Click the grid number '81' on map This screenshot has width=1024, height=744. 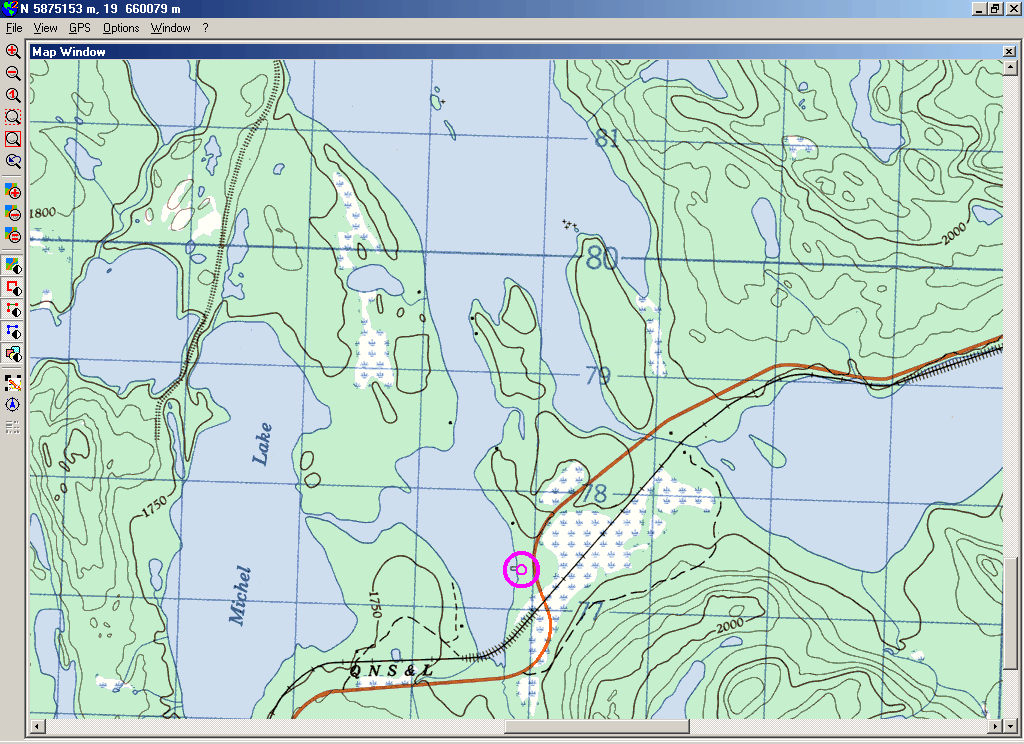click(607, 137)
